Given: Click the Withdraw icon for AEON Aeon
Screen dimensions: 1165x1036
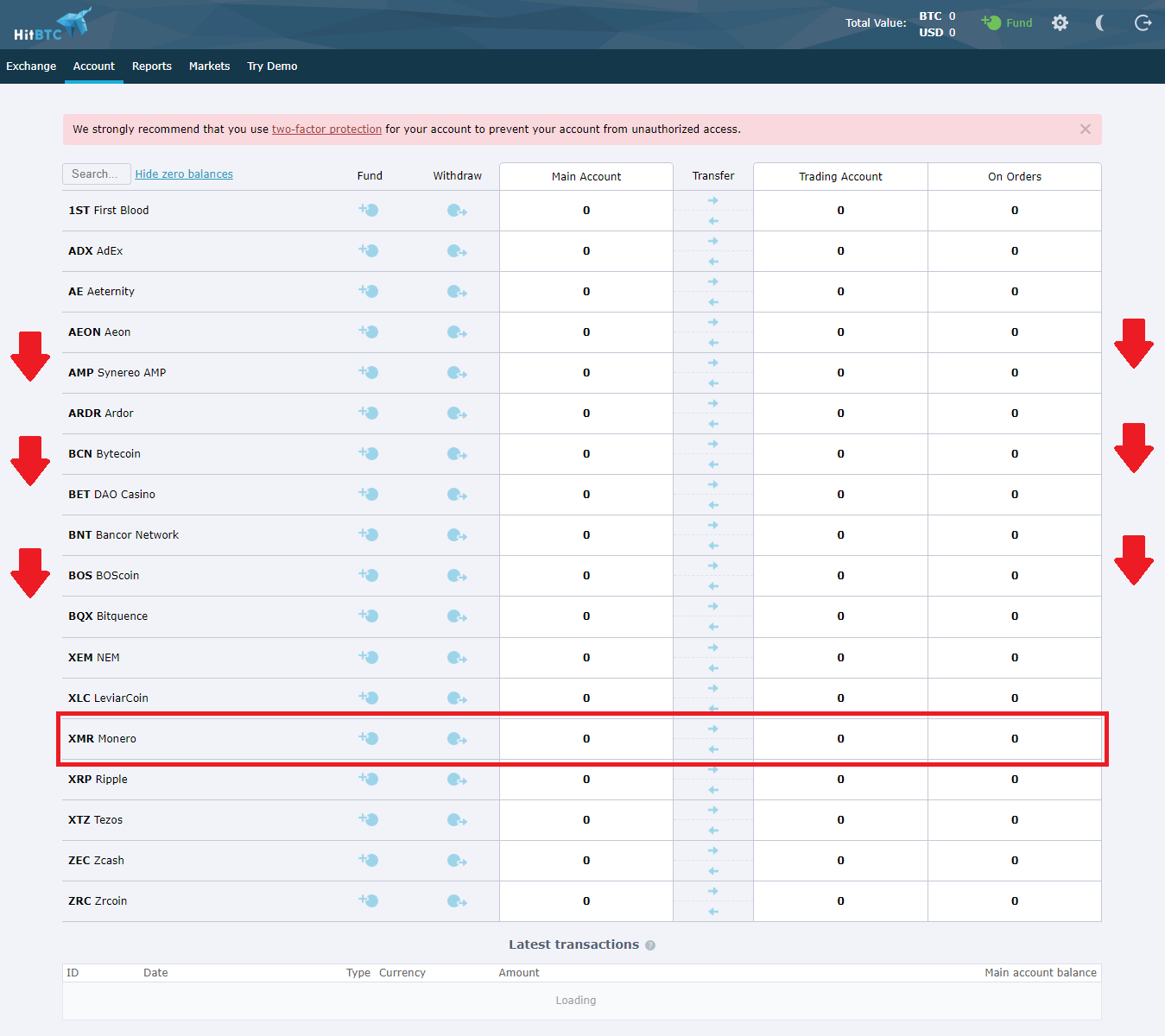Looking at the screenshot, I should point(457,332).
